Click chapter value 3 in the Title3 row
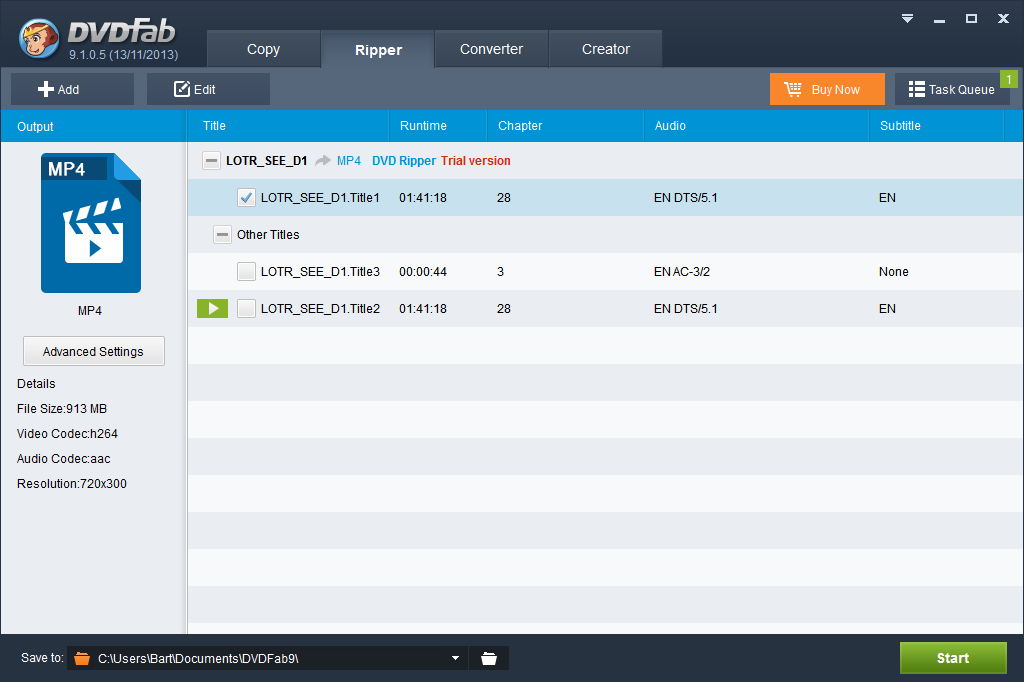 point(500,272)
